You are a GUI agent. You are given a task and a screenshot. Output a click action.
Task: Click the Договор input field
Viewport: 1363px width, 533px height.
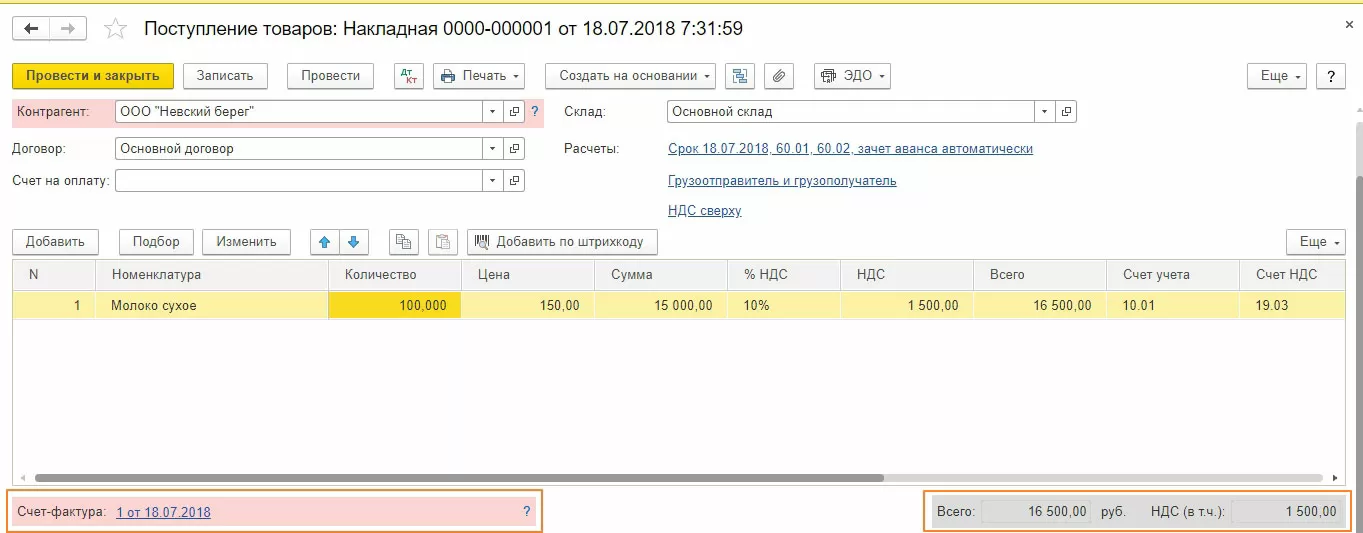click(x=299, y=149)
